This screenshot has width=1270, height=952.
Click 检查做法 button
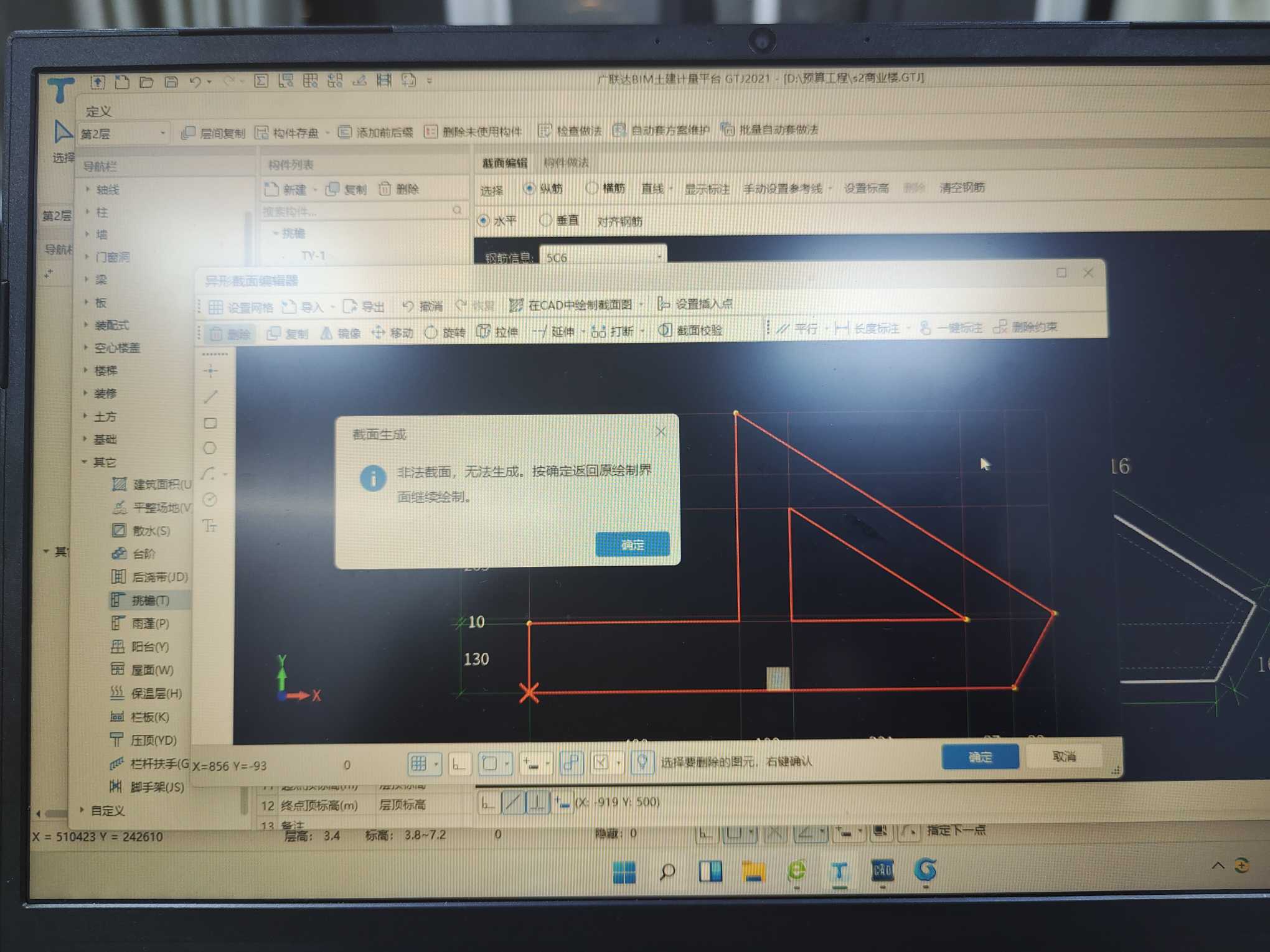coord(570,131)
